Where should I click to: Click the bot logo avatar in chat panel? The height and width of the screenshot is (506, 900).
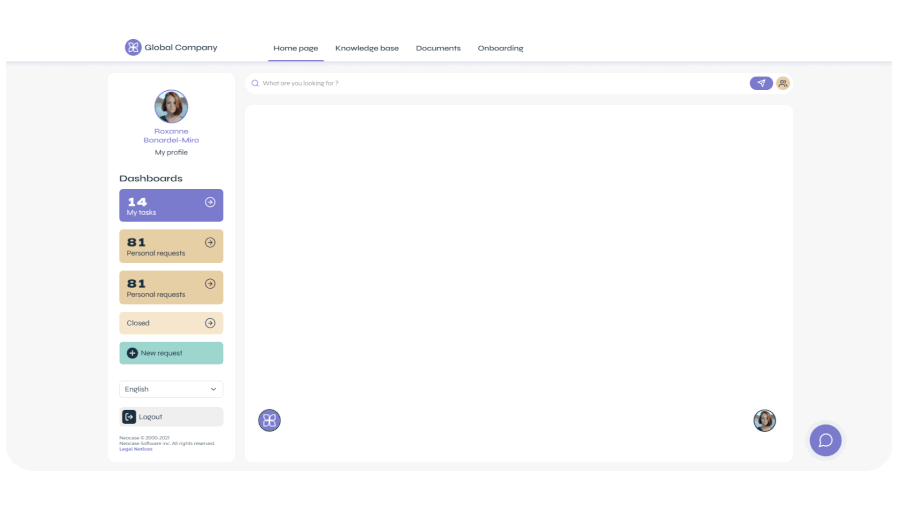(269, 420)
